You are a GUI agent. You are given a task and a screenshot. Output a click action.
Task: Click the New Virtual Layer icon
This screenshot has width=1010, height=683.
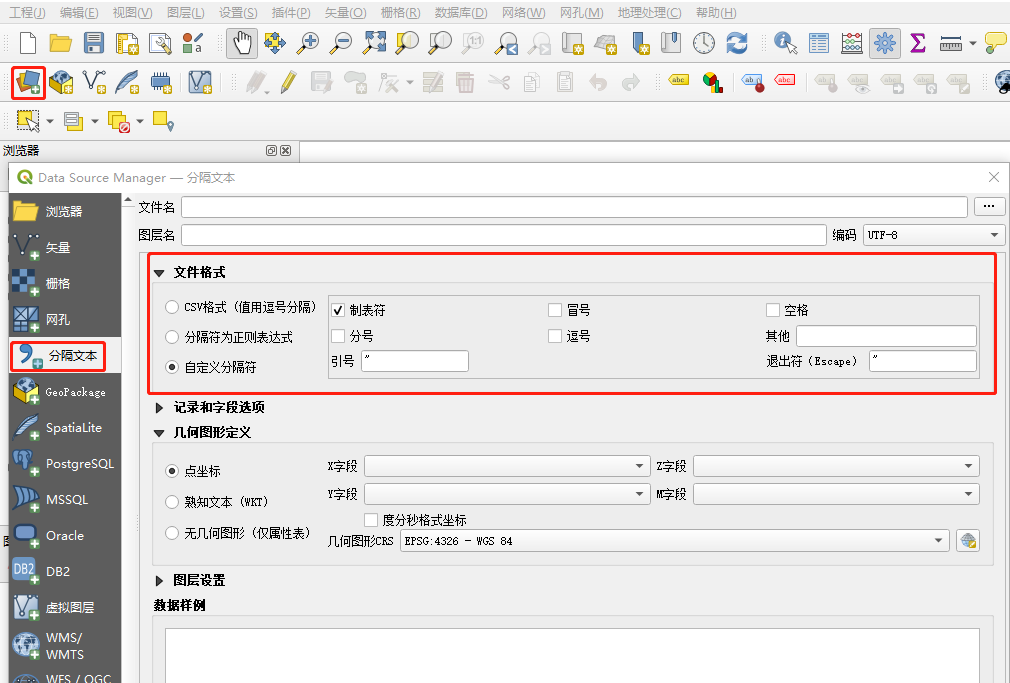200,82
